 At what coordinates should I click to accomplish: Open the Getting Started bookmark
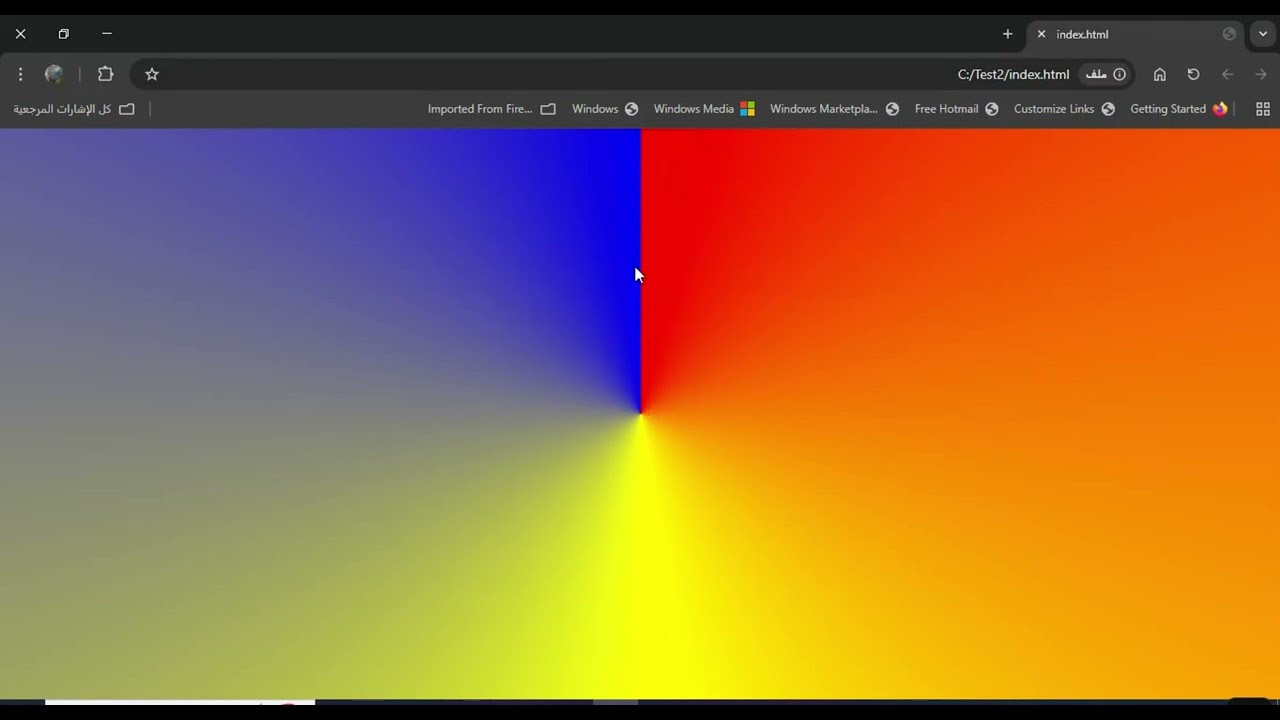[x=1179, y=109]
